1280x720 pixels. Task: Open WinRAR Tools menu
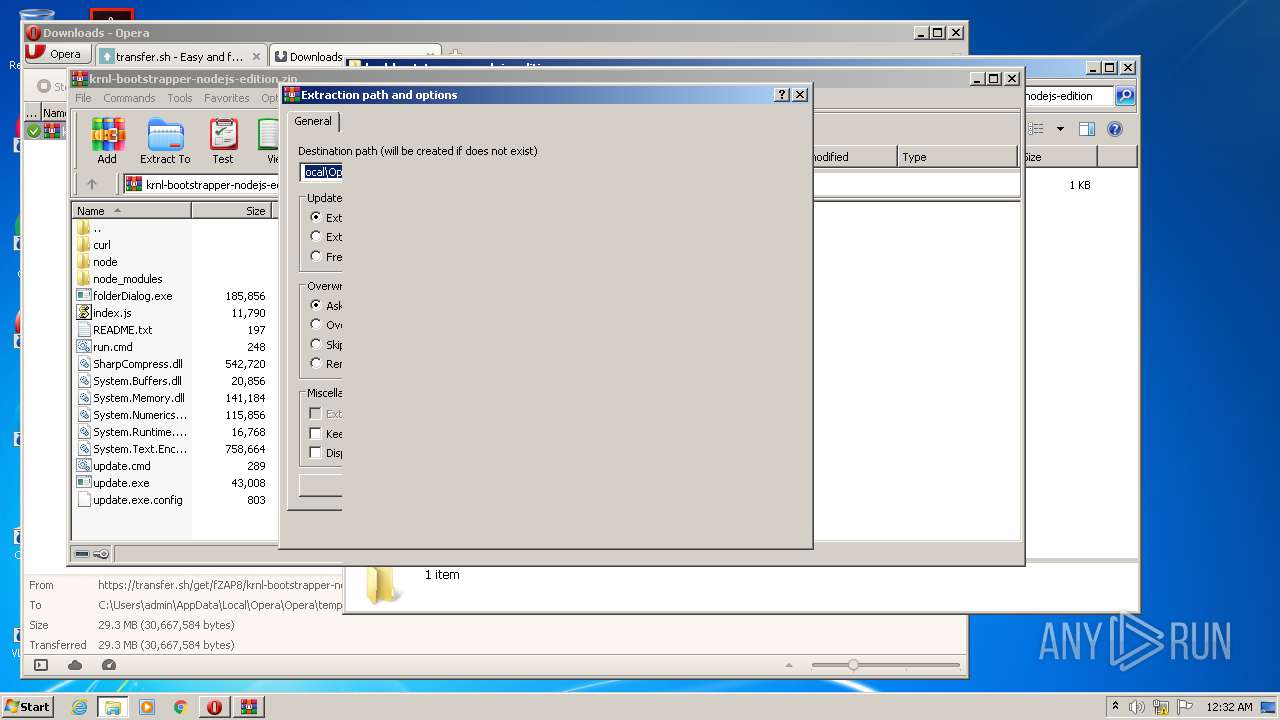pos(180,98)
